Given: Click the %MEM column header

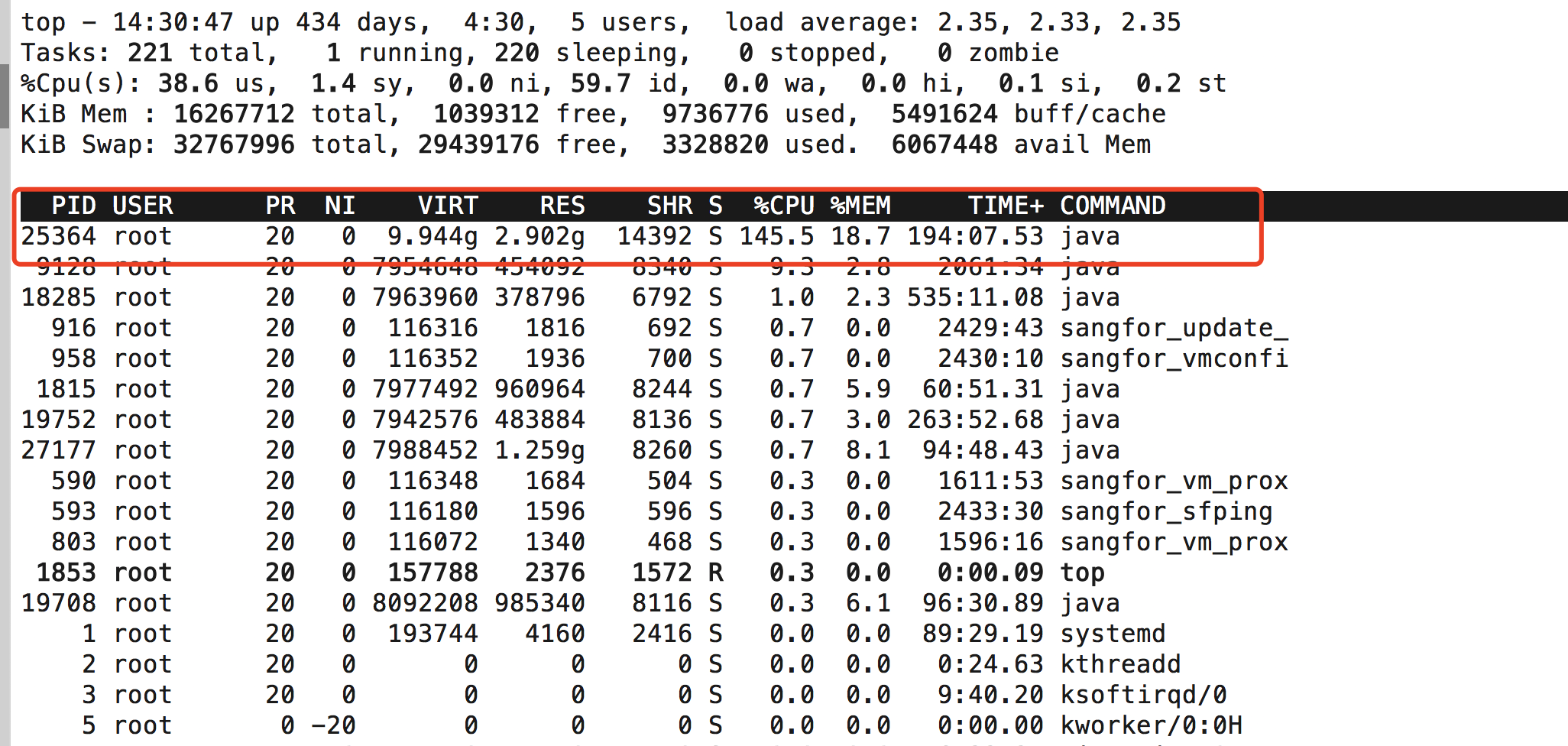Looking at the screenshot, I should pyautogui.click(x=861, y=205).
